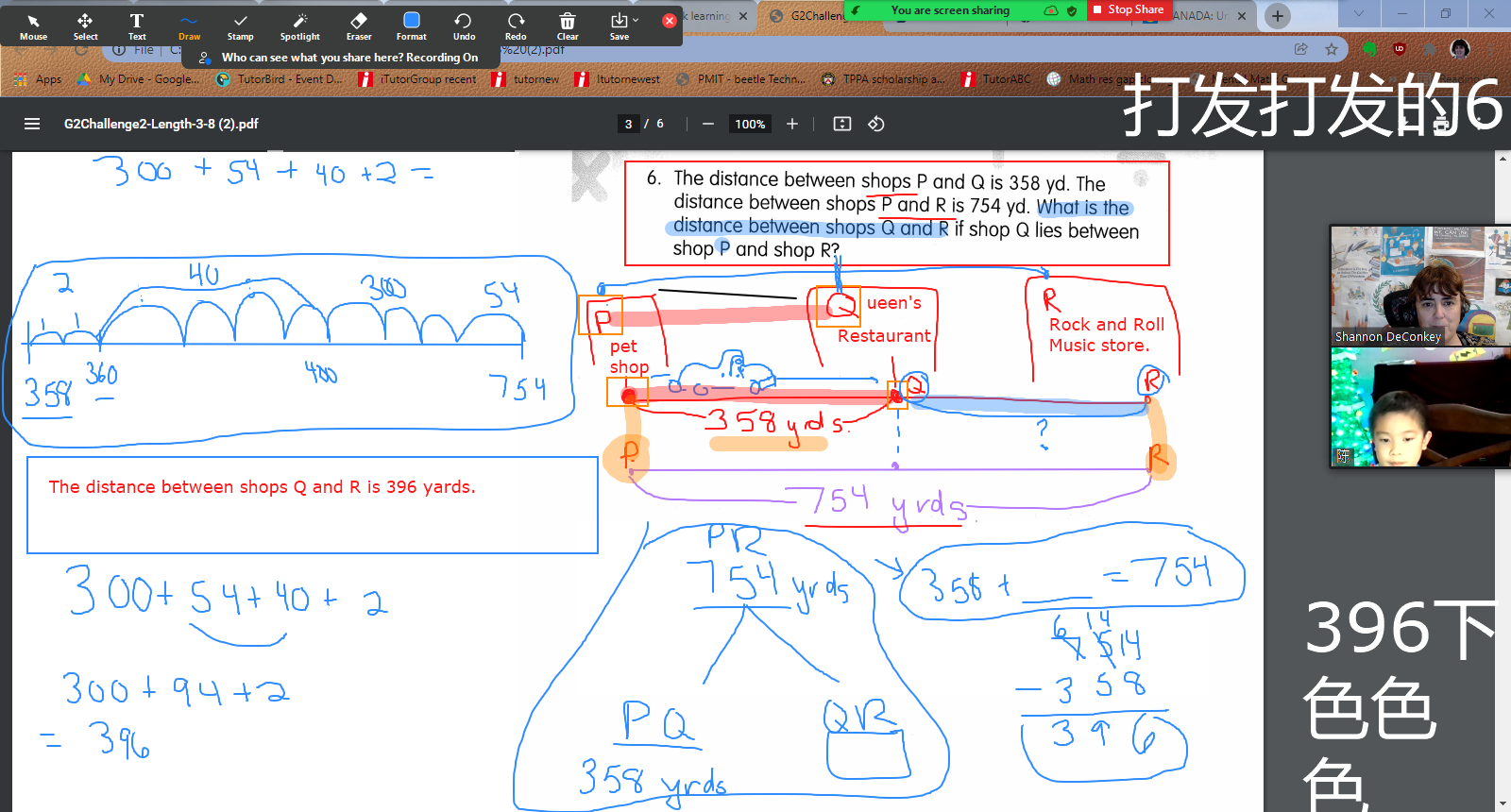This screenshot has height=812, width=1511.
Task: Select the student video thumbnail
Action: pyautogui.click(x=1420, y=407)
